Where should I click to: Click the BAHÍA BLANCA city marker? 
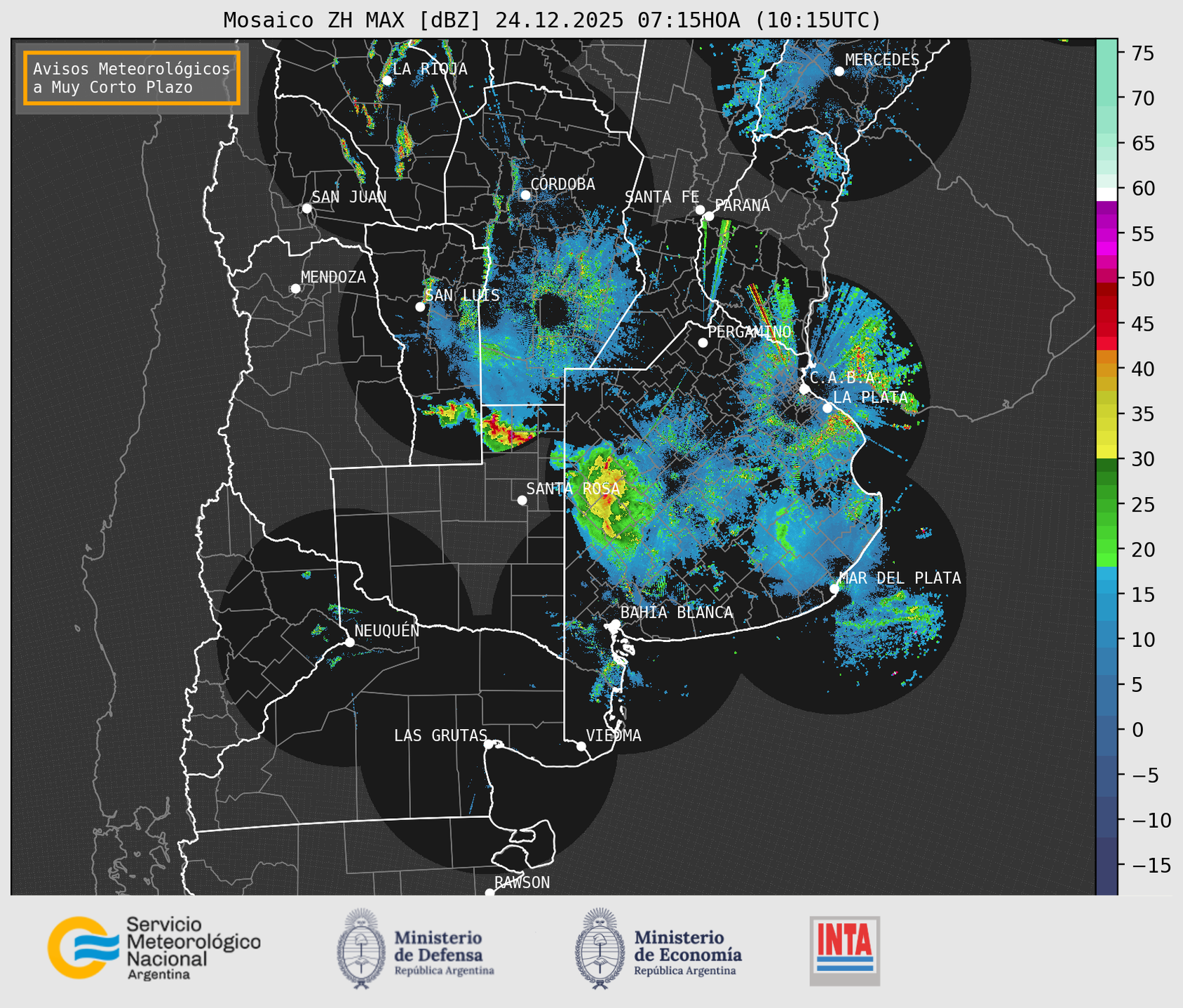pos(615,624)
